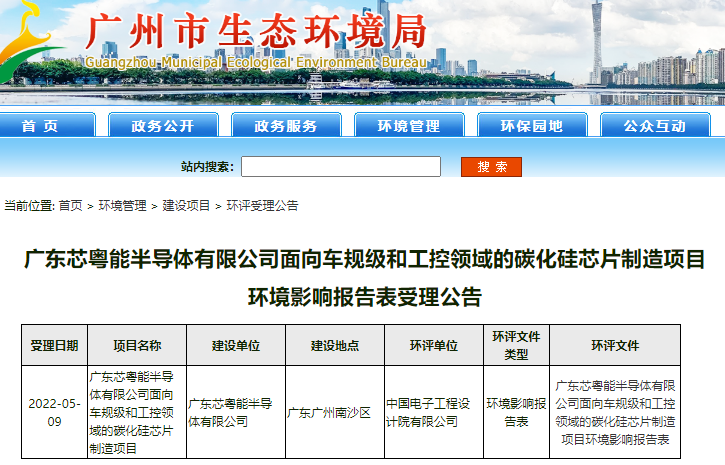Open the 环保园地 navigation tab
This screenshot has height=465, width=725.
pyautogui.click(x=532, y=125)
